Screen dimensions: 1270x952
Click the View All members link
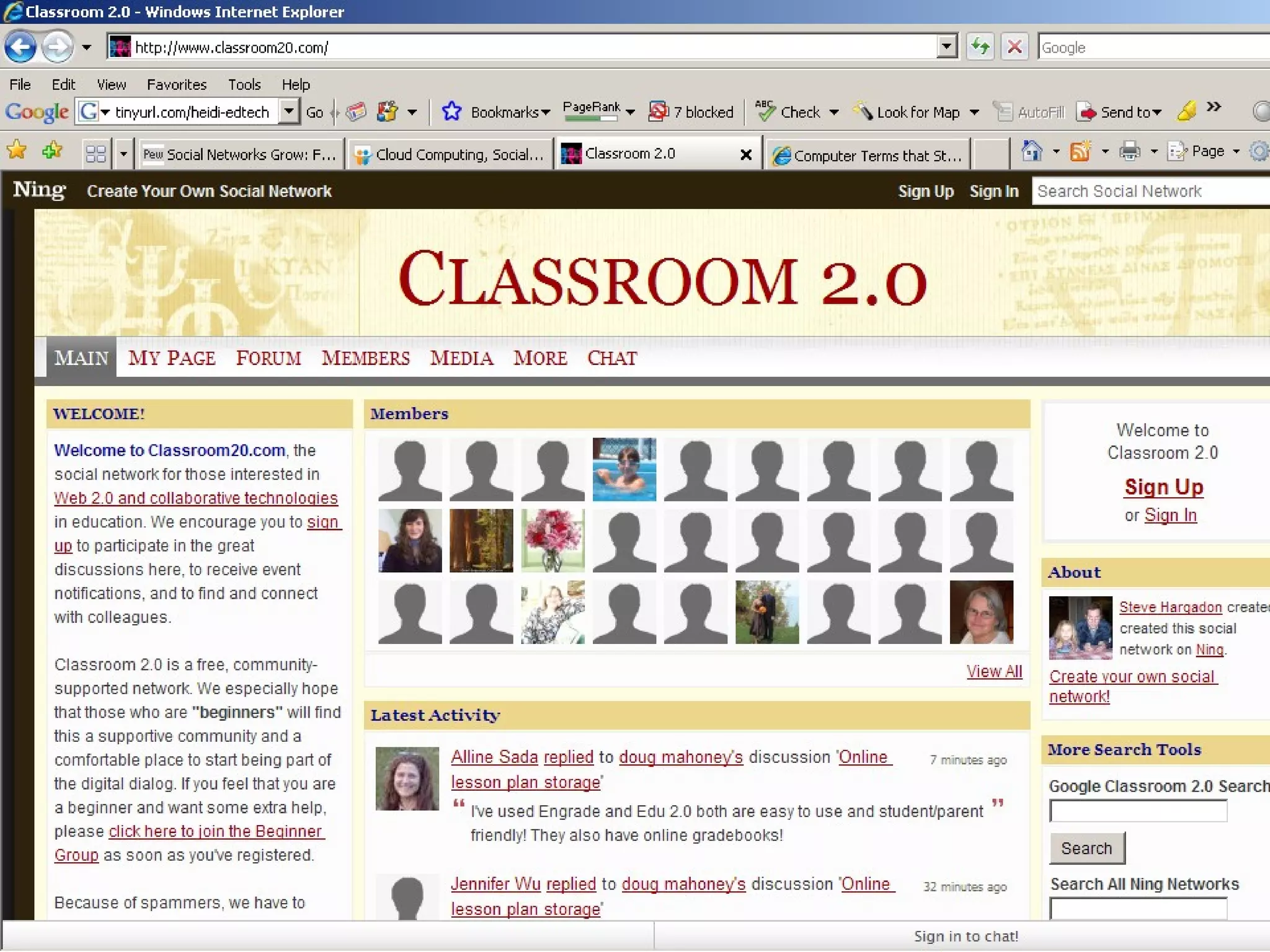(993, 672)
